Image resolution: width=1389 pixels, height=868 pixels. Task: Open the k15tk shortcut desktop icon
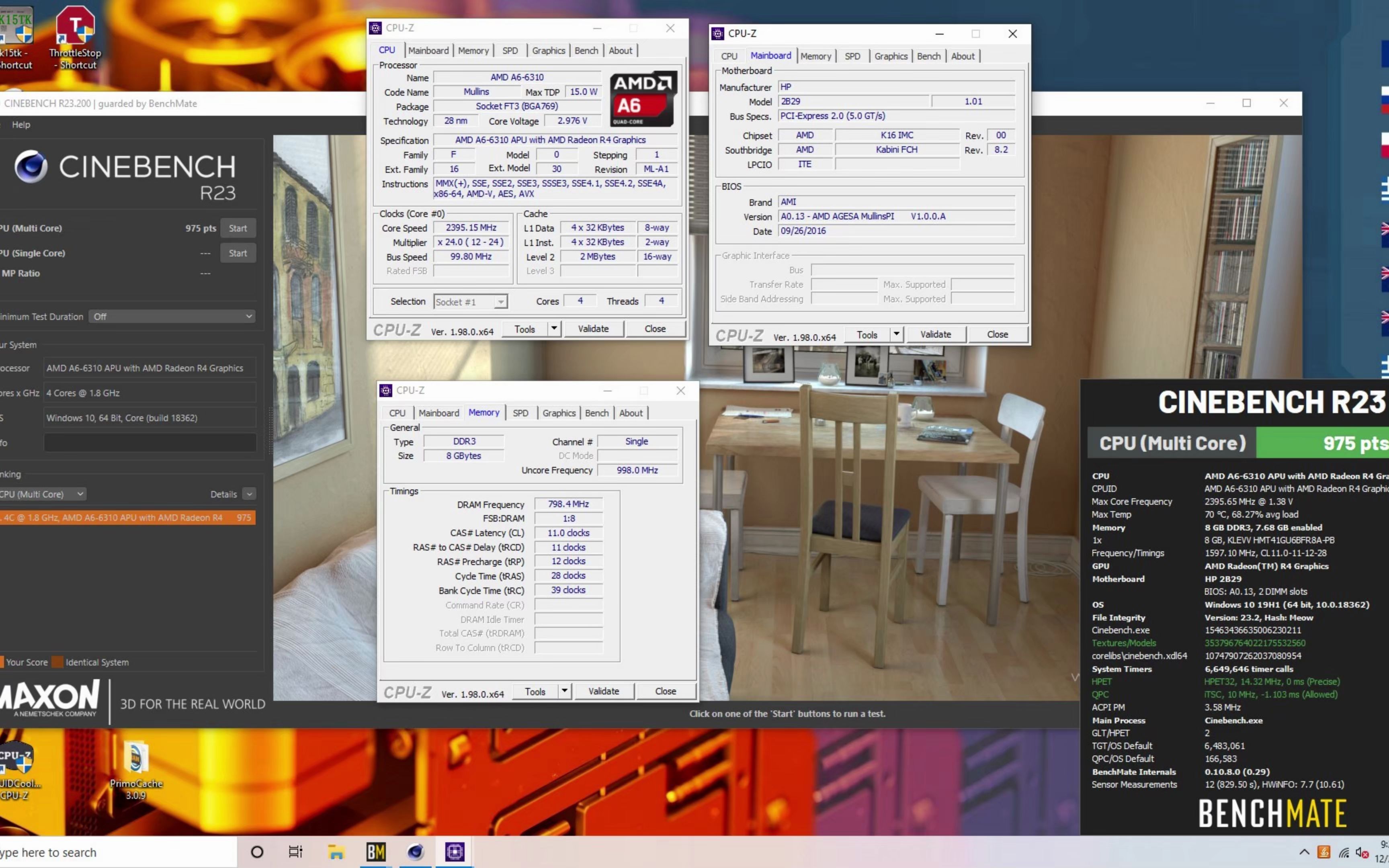(x=16, y=37)
